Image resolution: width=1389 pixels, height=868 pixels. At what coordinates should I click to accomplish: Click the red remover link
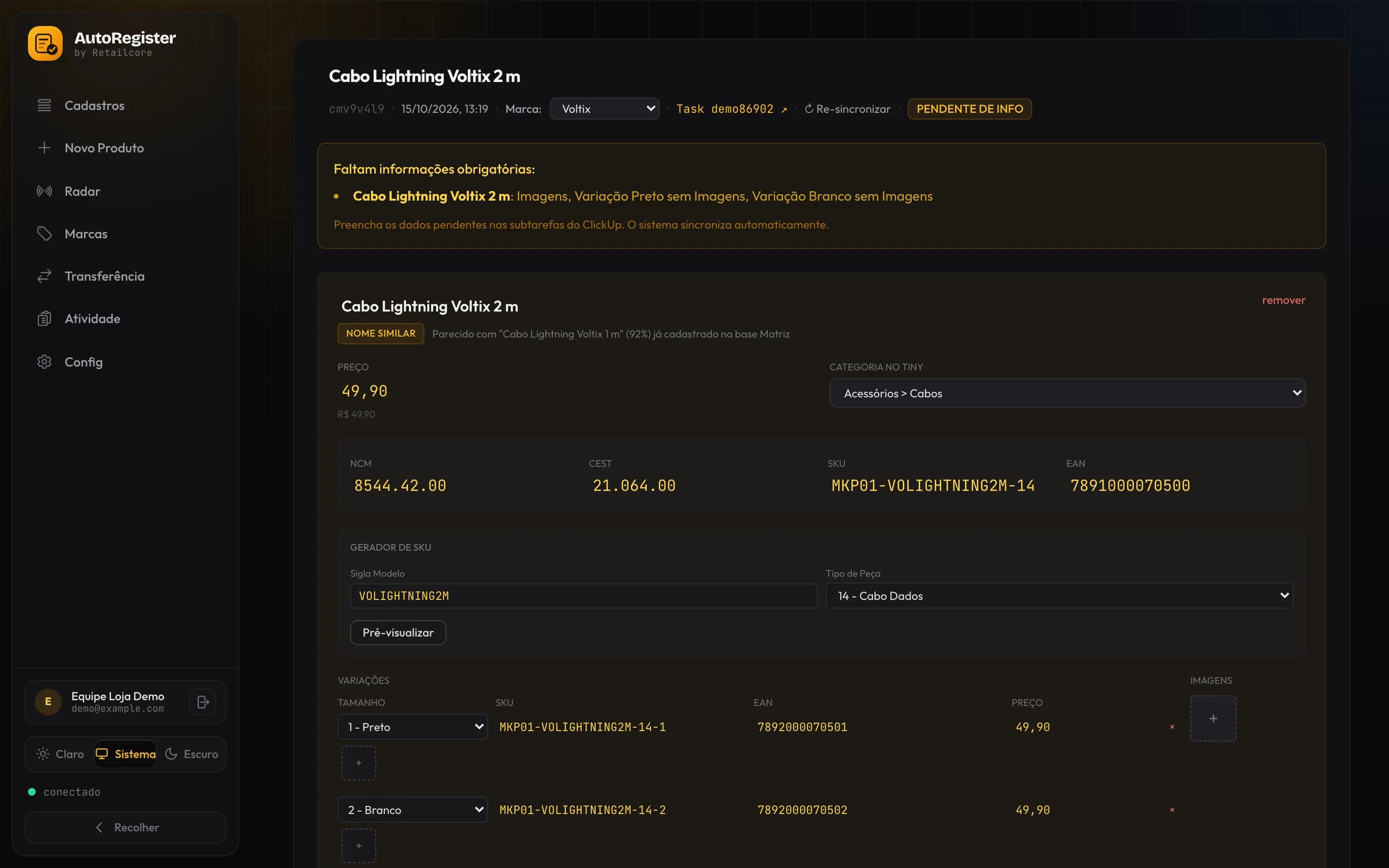pos(1283,300)
